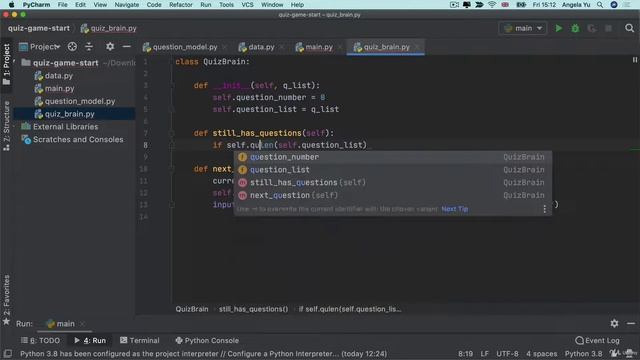The image size is (640, 360).
Task: Click the LF line separator indicator
Action: (x=484, y=353)
